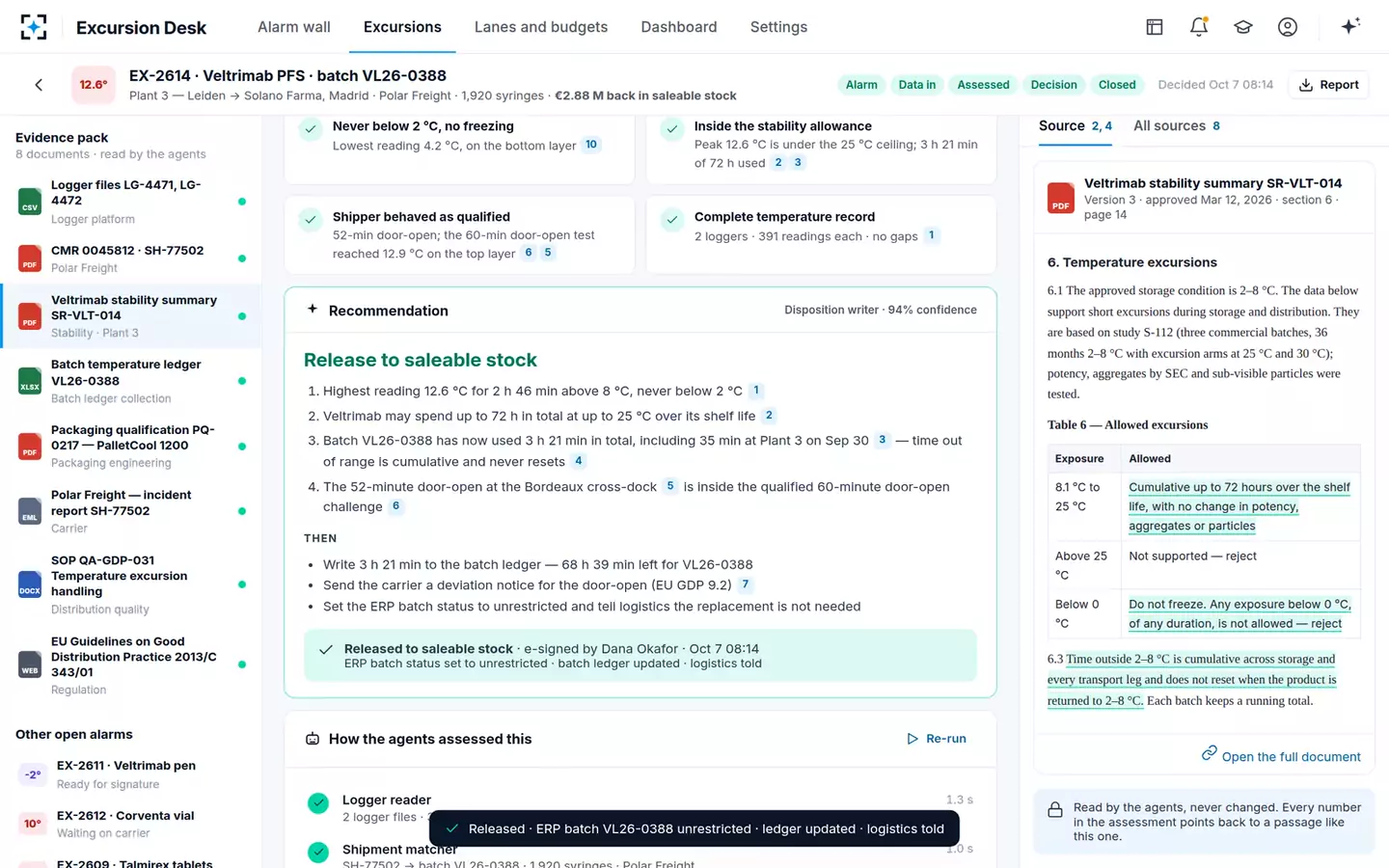Open alarm EX-2612 · Corventa vial

coord(131,825)
